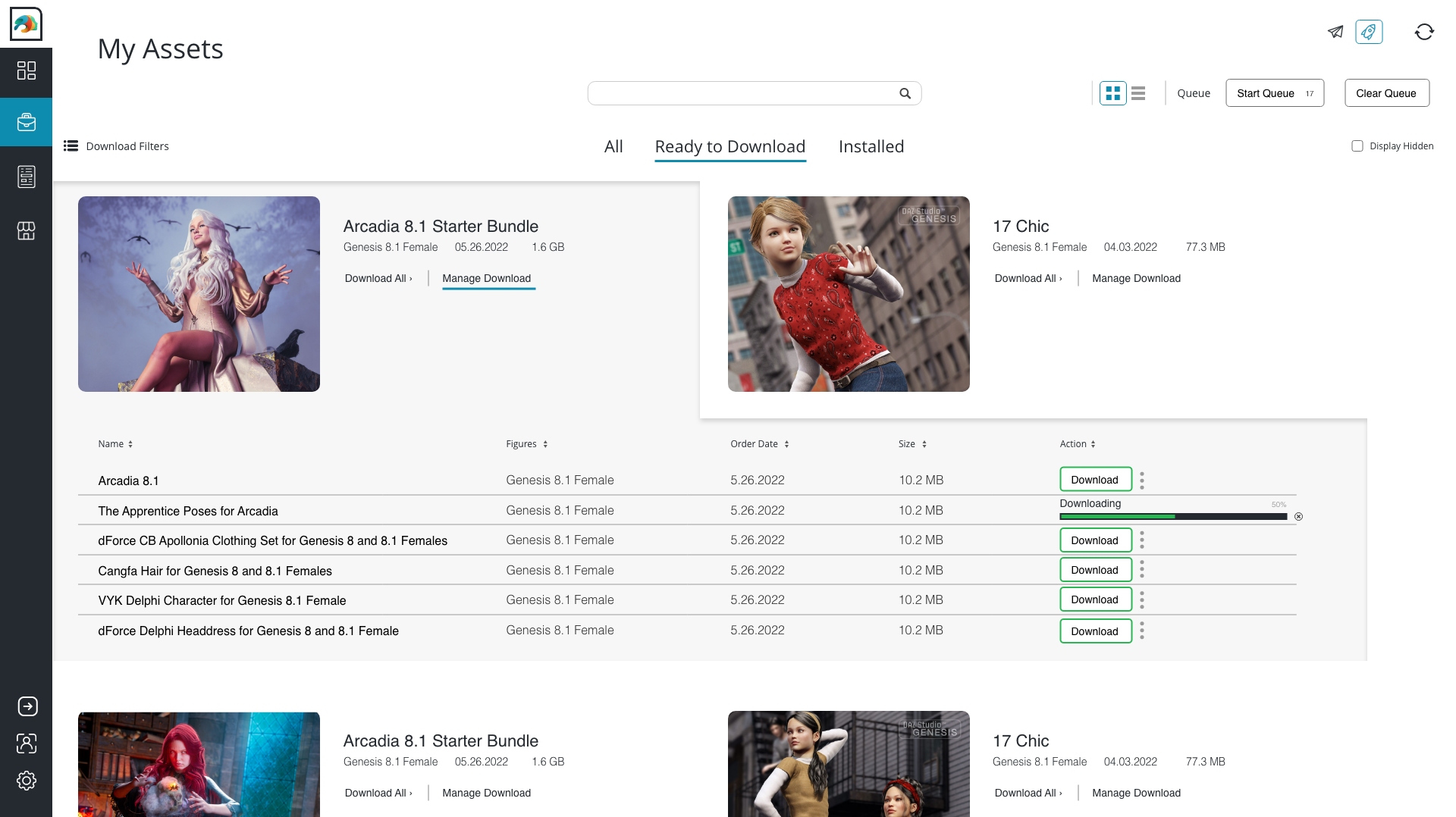
Task: Open the store sidebar icon
Action: tap(27, 230)
